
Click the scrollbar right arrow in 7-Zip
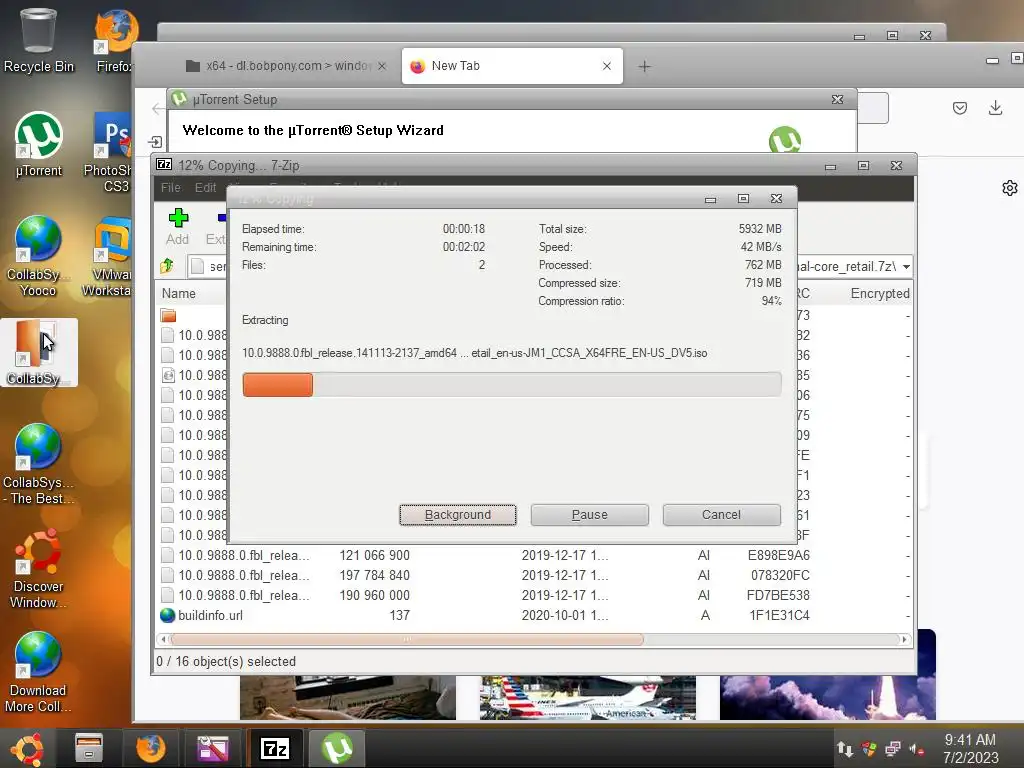(x=904, y=639)
